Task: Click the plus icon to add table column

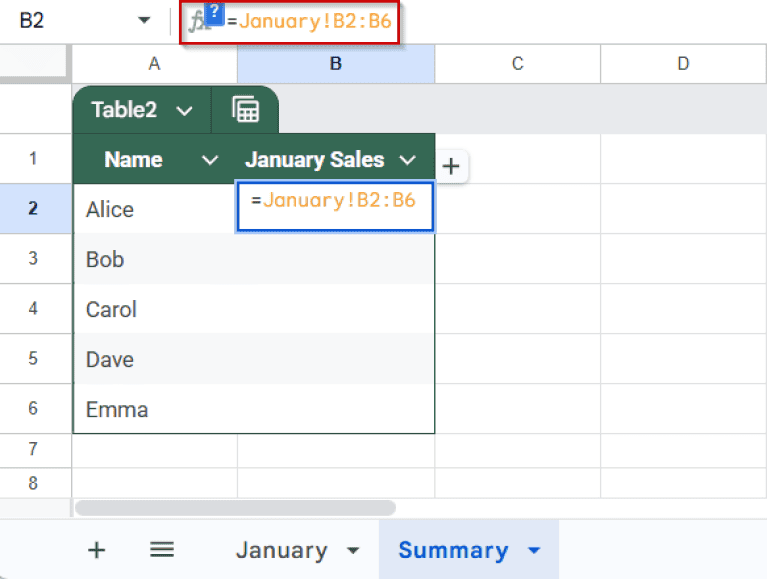Action: [451, 166]
